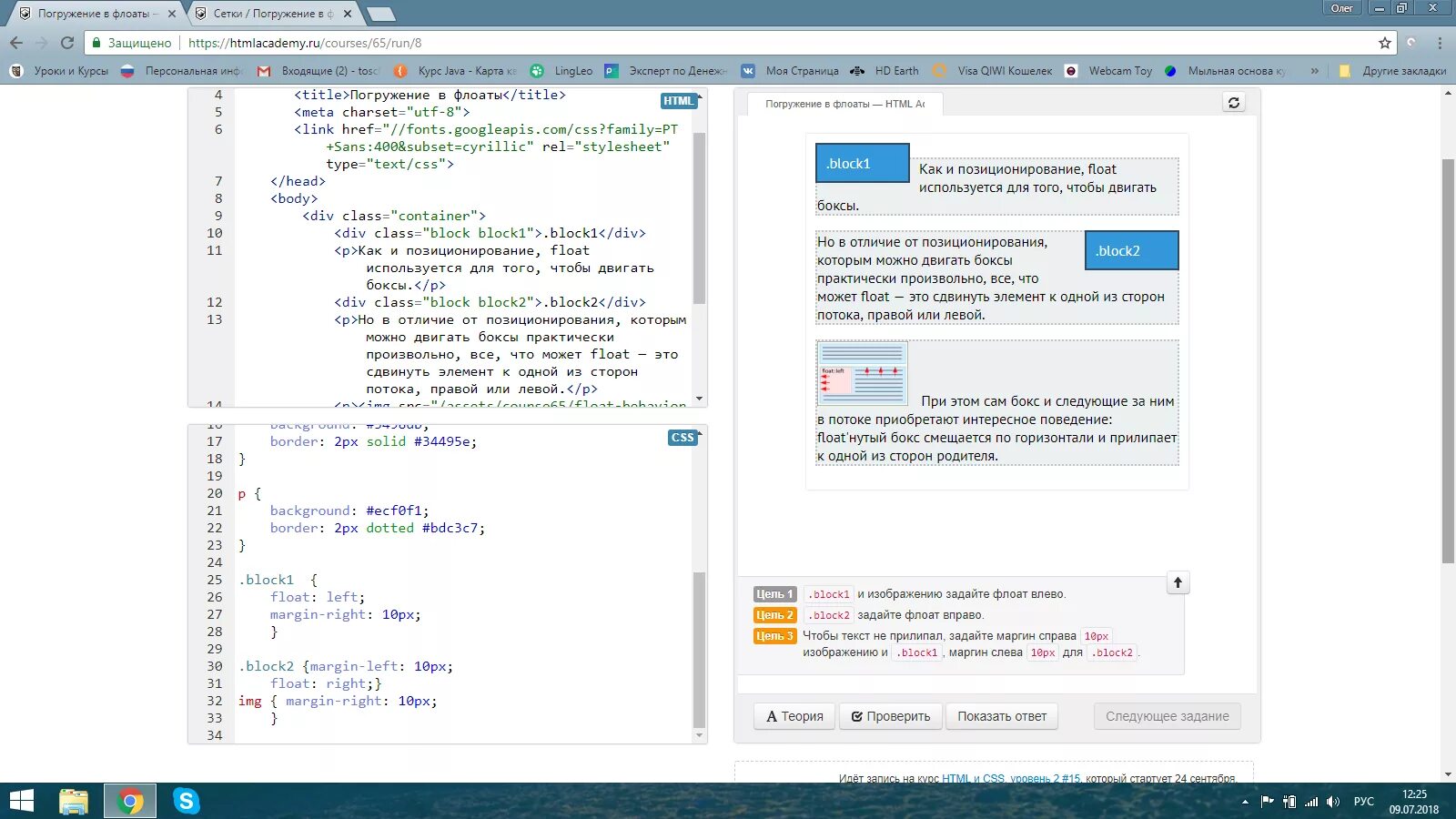Show hidden tray icons chevron
The width and height of the screenshot is (1456, 819).
1245,802
